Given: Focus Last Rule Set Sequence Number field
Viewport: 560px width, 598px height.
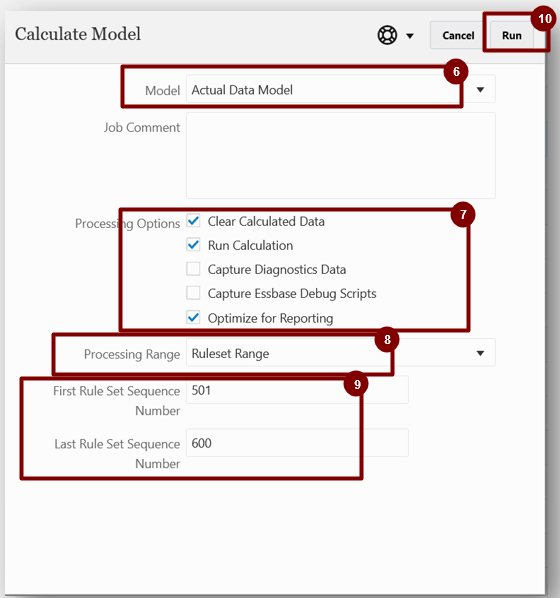Looking at the screenshot, I should coord(297,443).
